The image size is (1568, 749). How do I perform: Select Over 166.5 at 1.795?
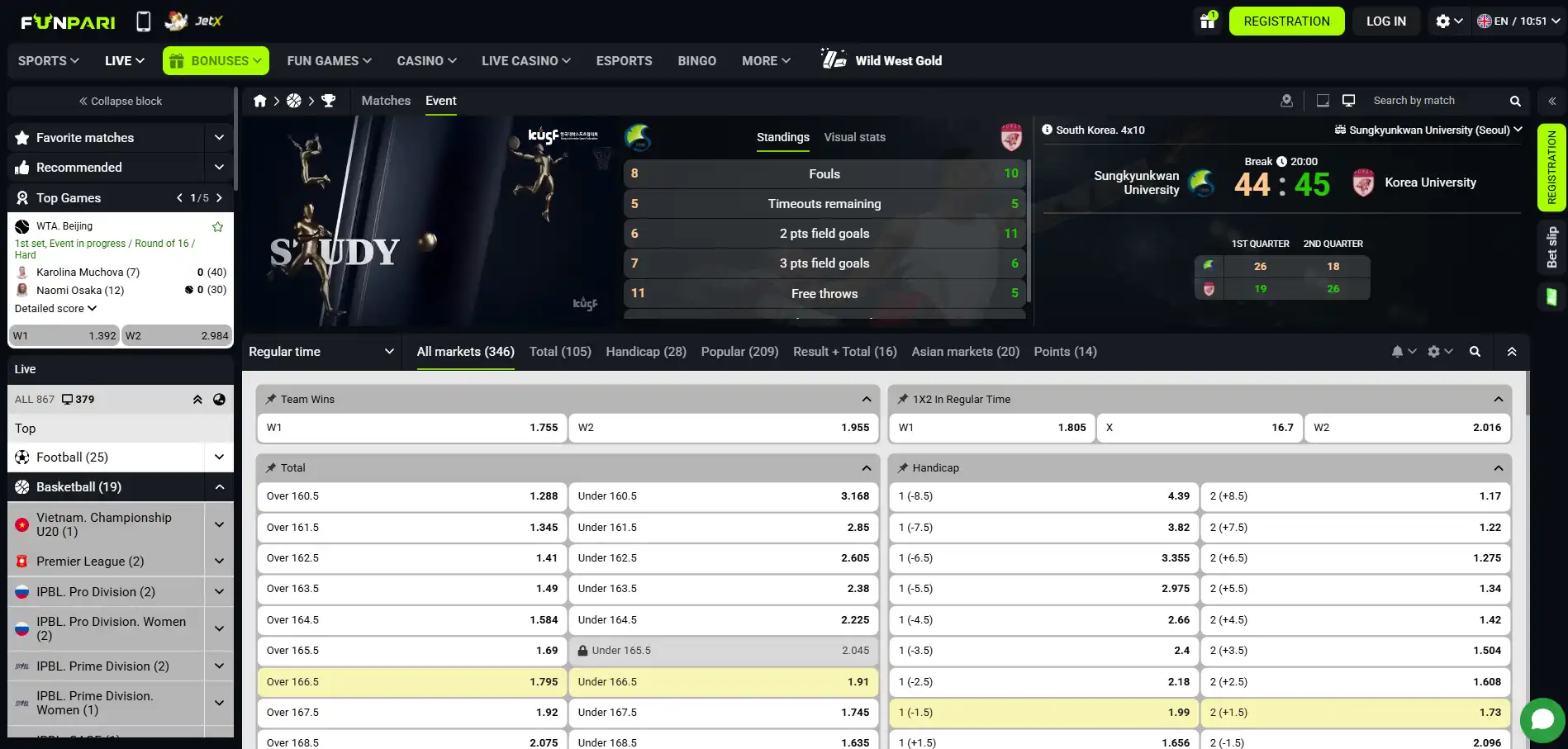tap(411, 682)
